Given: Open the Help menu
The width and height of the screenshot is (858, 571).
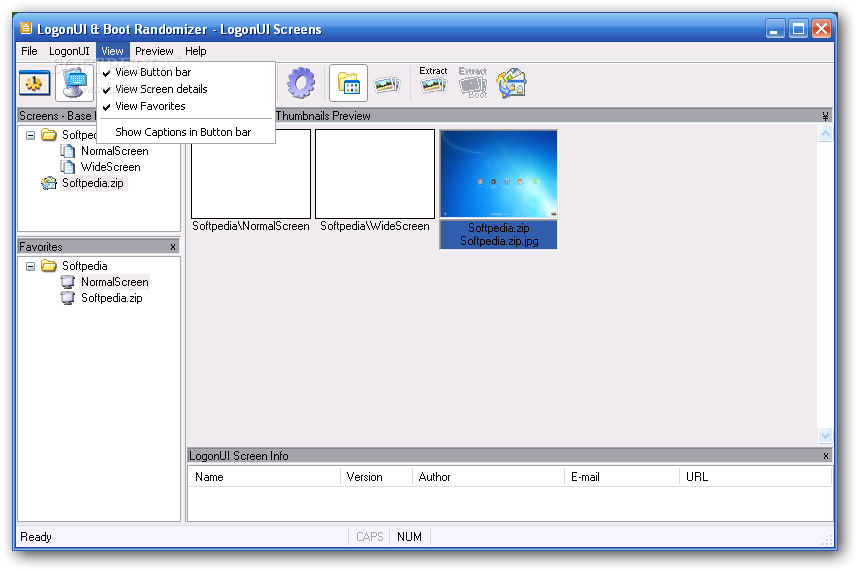Looking at the screenshot, I should [x=195, y=51].
